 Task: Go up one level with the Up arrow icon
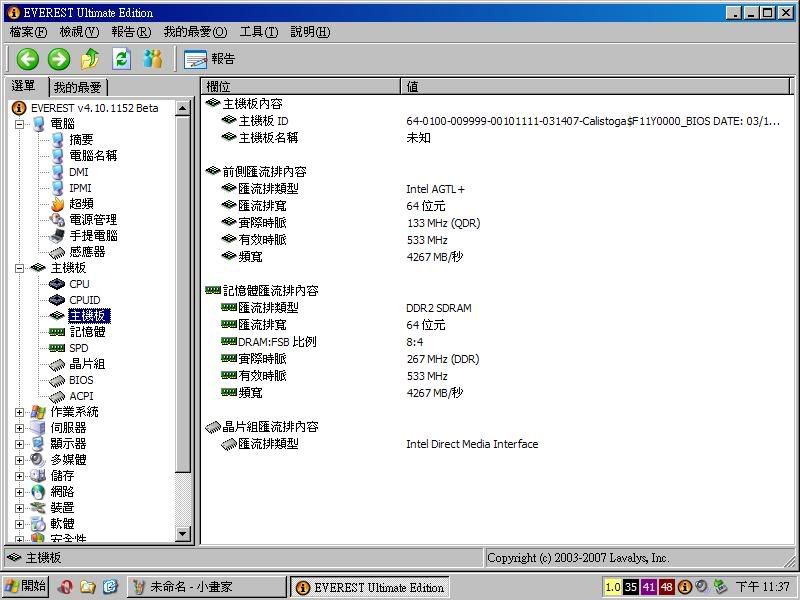pyautogui.click(x=91, y=59)
